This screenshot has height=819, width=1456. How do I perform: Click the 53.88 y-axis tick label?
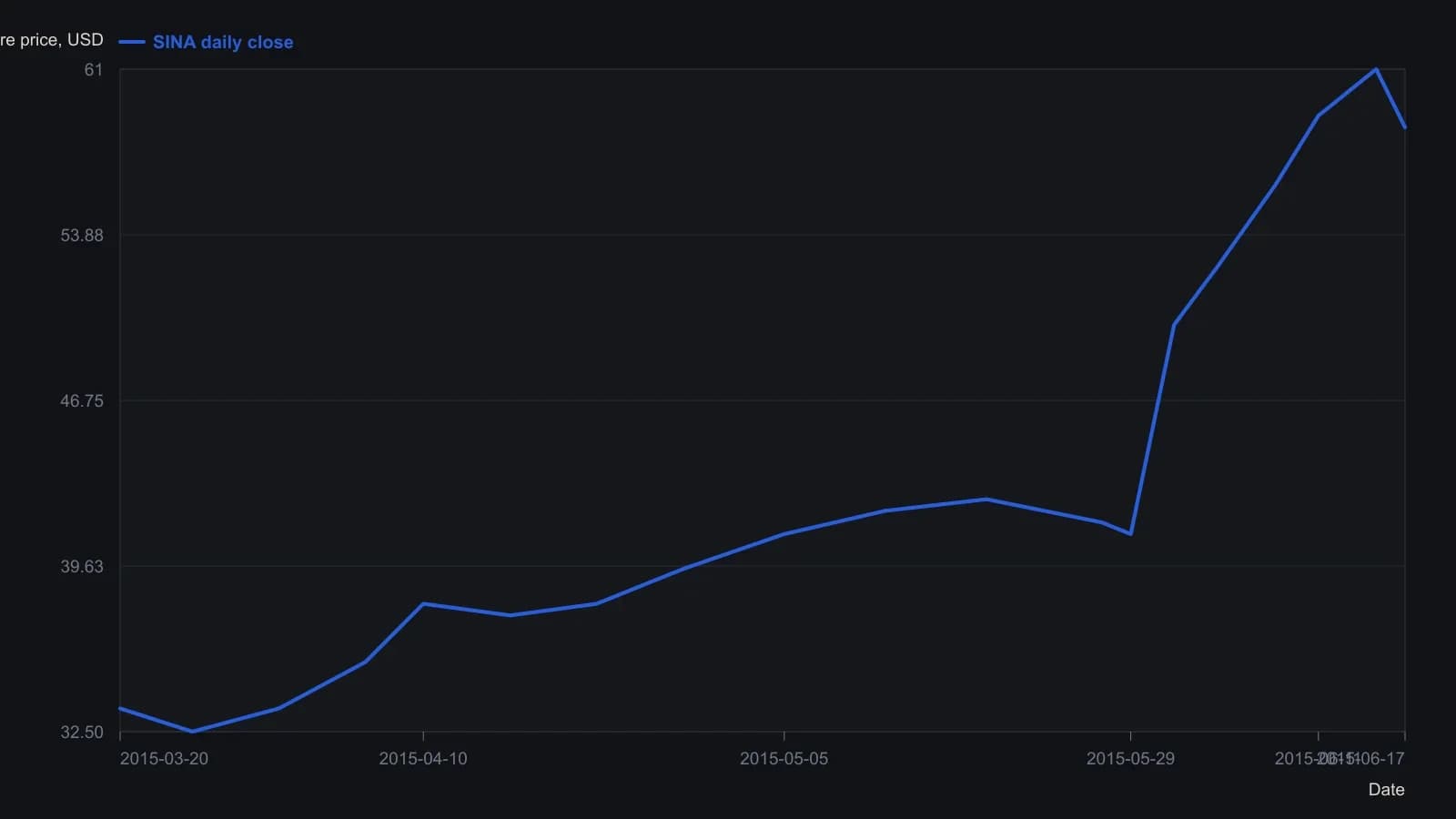click(82, 236)
